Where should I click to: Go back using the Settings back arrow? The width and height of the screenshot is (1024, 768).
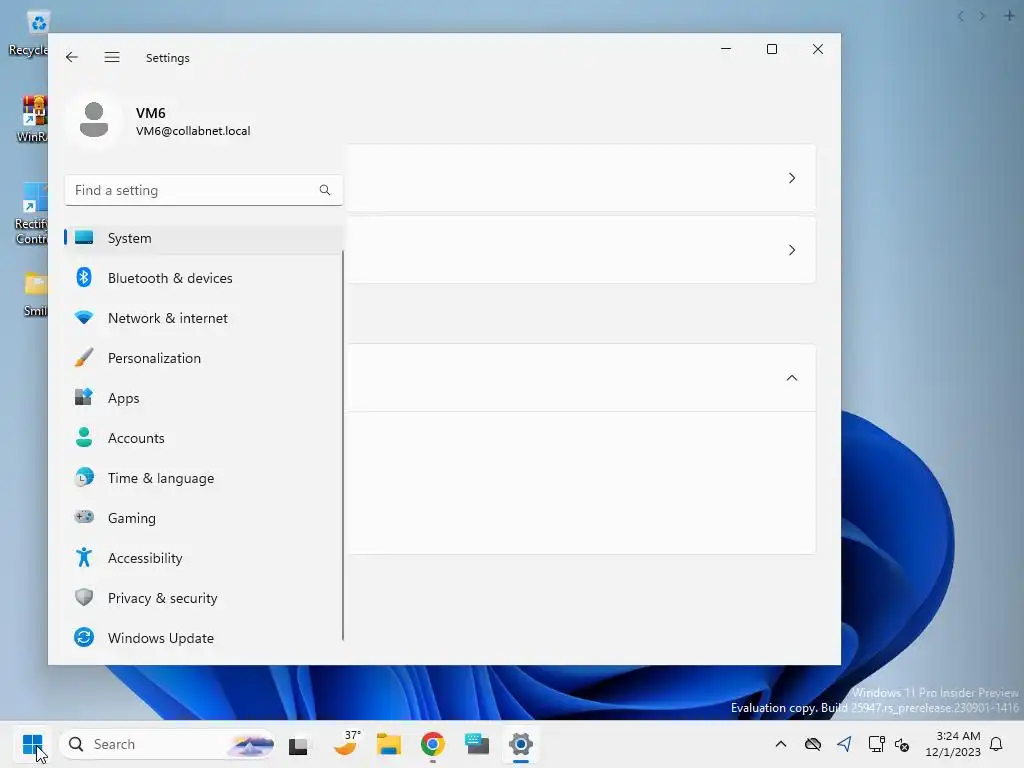(72, 57)
